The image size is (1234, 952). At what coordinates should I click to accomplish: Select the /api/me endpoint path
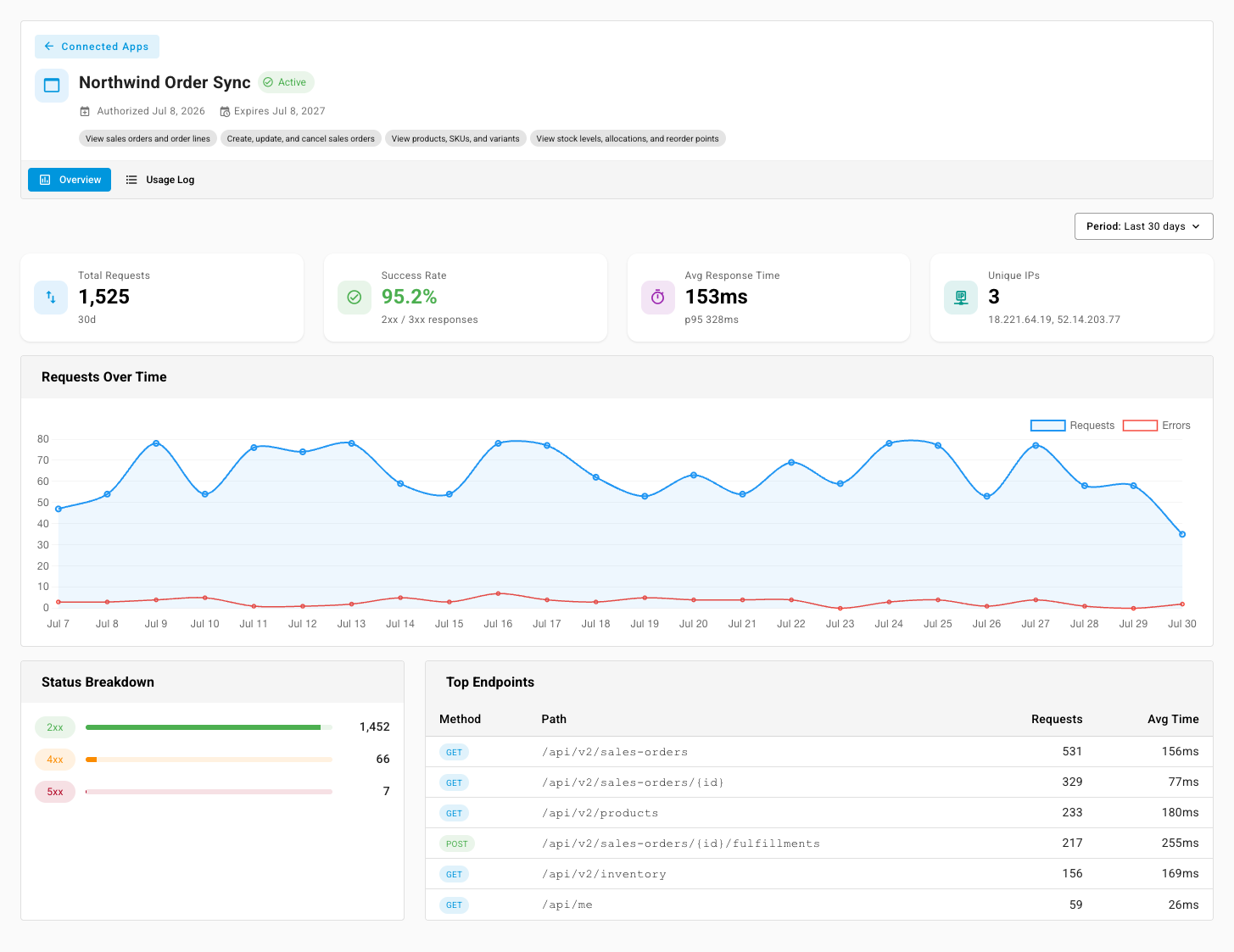coord(567,905)
